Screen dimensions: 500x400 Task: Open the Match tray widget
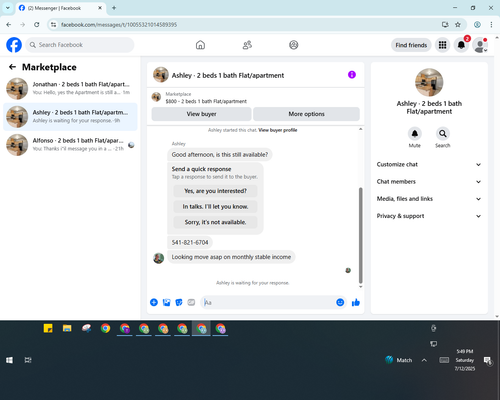pyautogui.click(x=399, y=360)
